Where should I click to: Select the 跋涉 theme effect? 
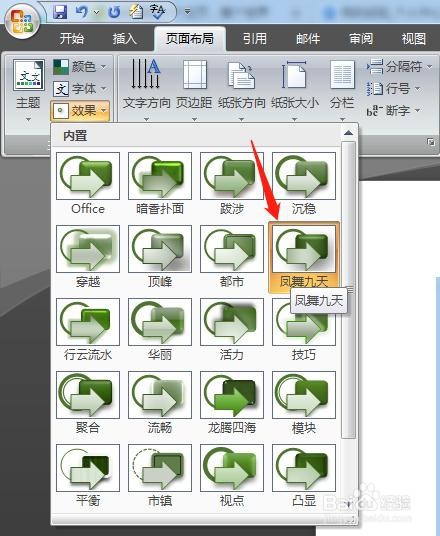point(231,184)
